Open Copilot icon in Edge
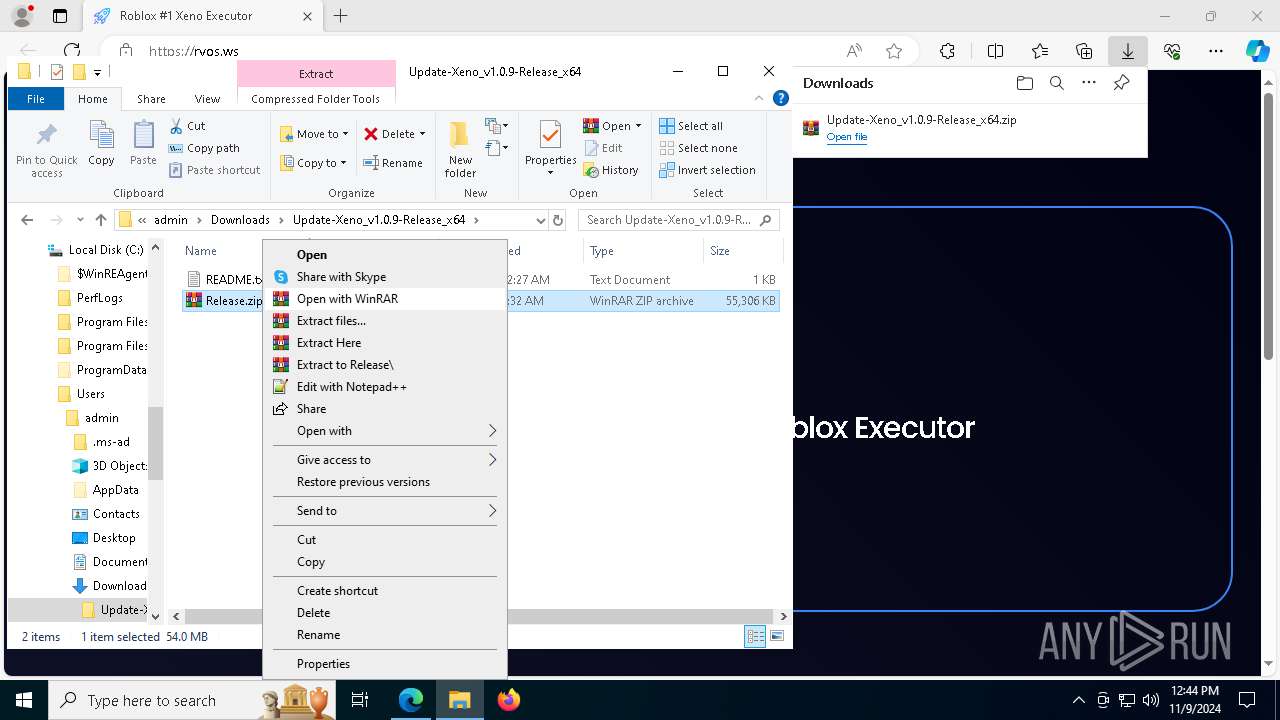The width and height of the screenshot is (1280, 720). (x=1257, y=51)
